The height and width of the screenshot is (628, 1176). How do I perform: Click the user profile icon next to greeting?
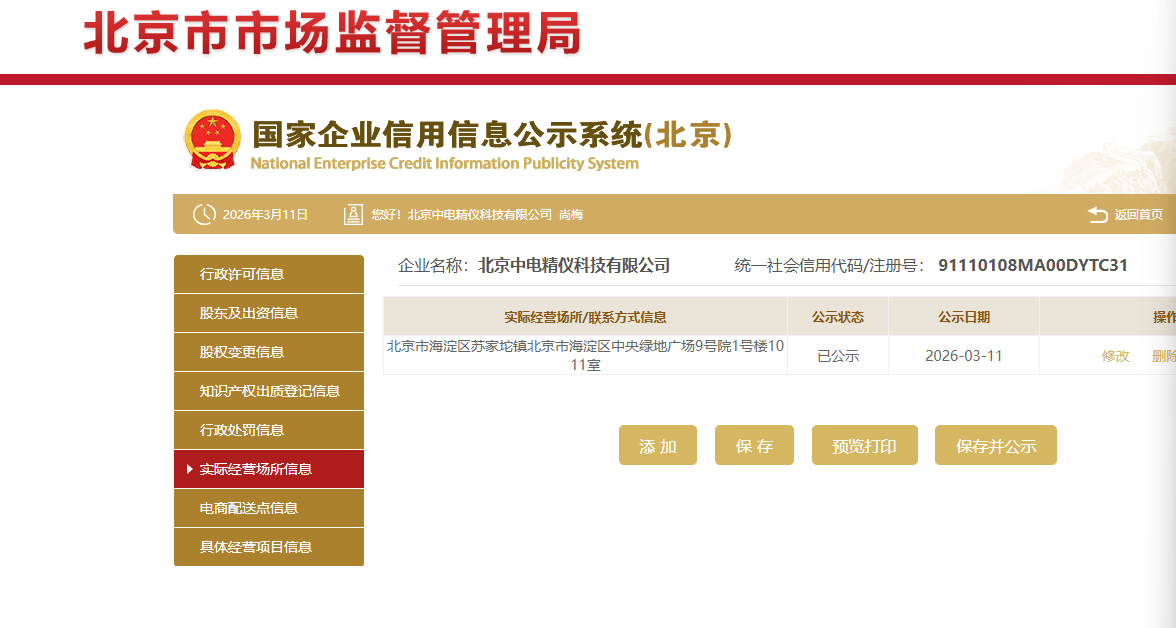[x=352, y=215]
